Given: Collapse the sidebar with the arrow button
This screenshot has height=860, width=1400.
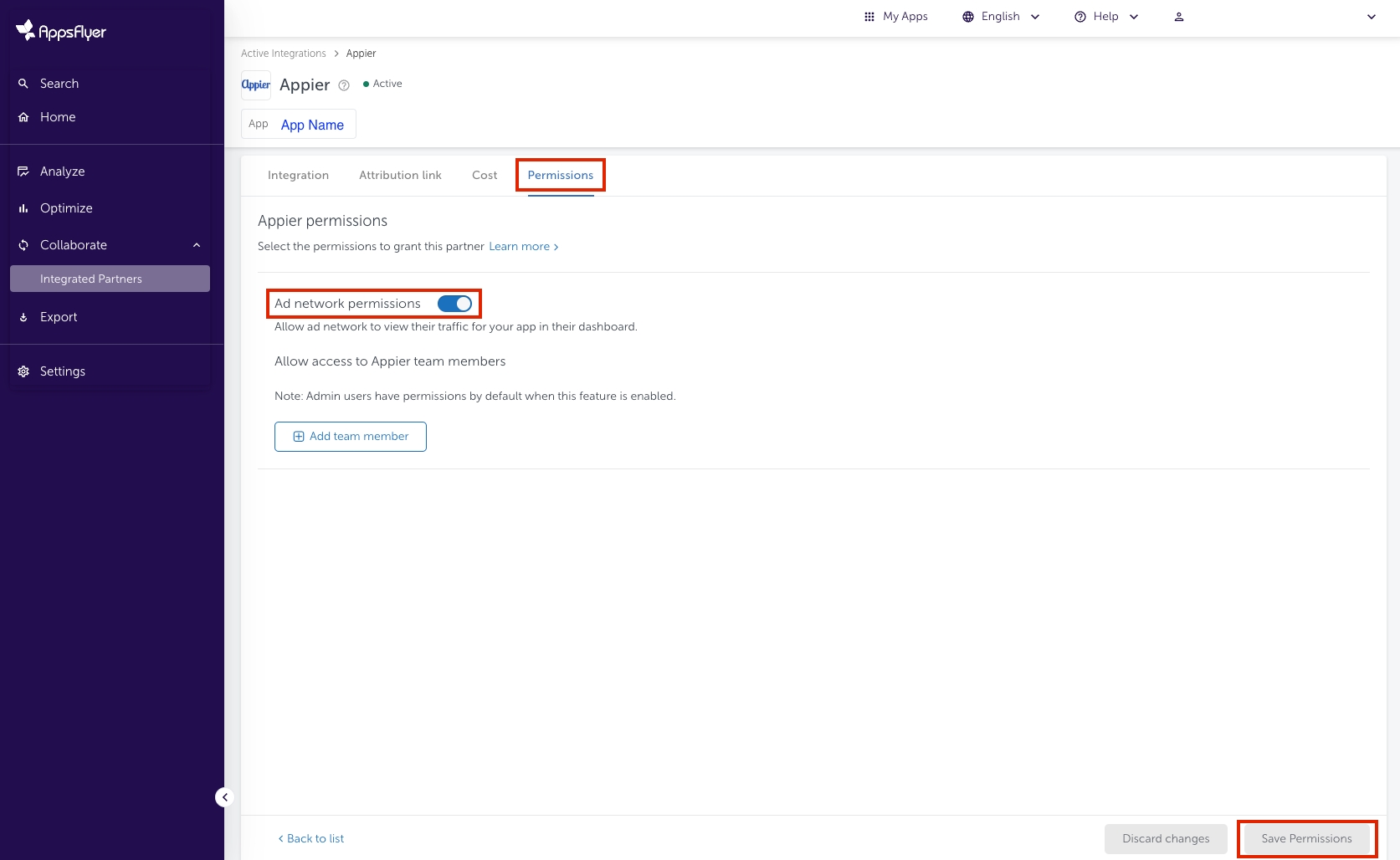Looking at the screenshot, I should tap(224, 797).
